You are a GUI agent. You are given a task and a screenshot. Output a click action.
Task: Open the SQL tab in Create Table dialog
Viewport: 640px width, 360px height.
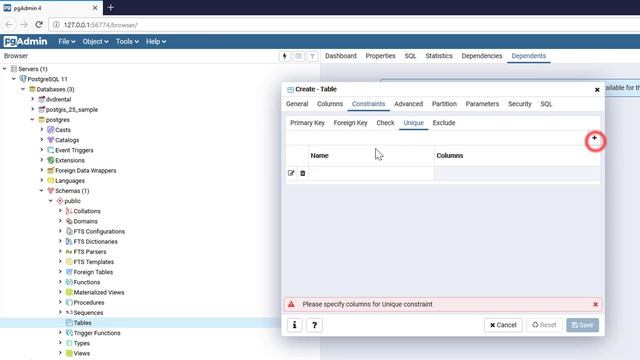546,104
